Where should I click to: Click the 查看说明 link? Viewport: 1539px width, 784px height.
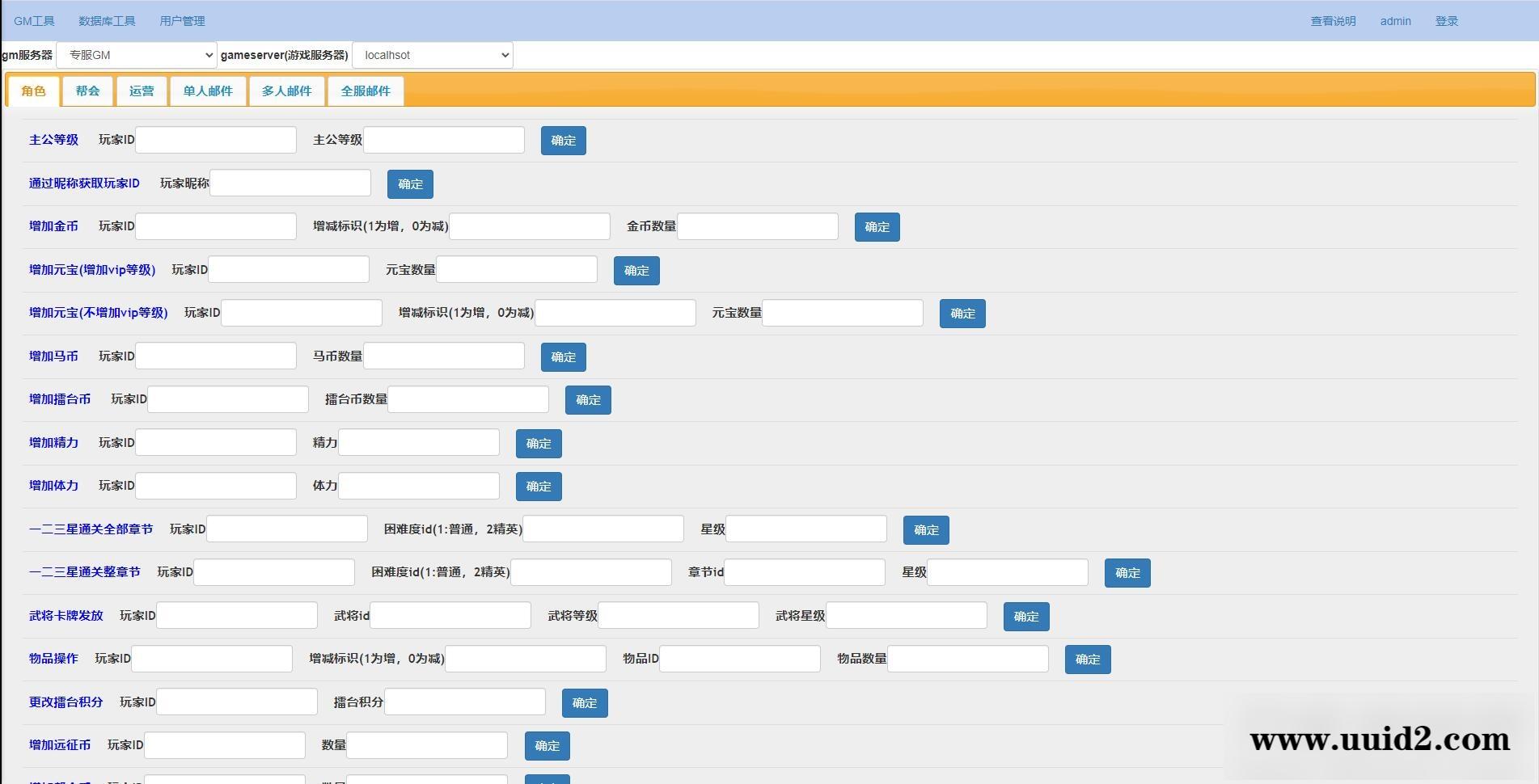tap(1333, 21)
